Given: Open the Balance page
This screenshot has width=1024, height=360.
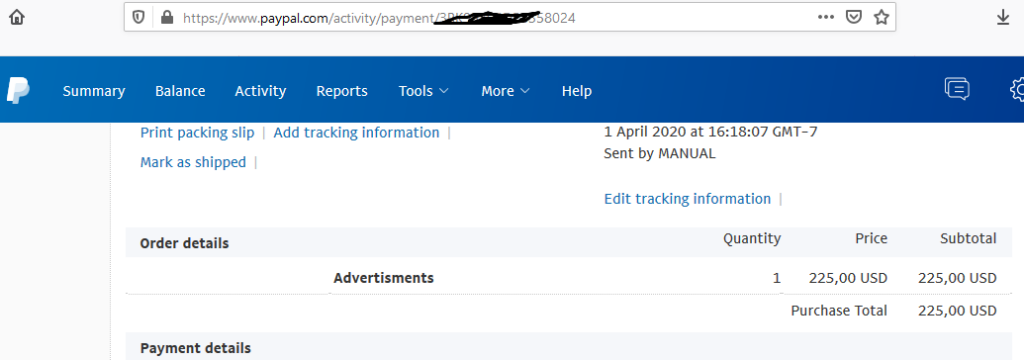Looking at the screenshot, I should [180, 91].
